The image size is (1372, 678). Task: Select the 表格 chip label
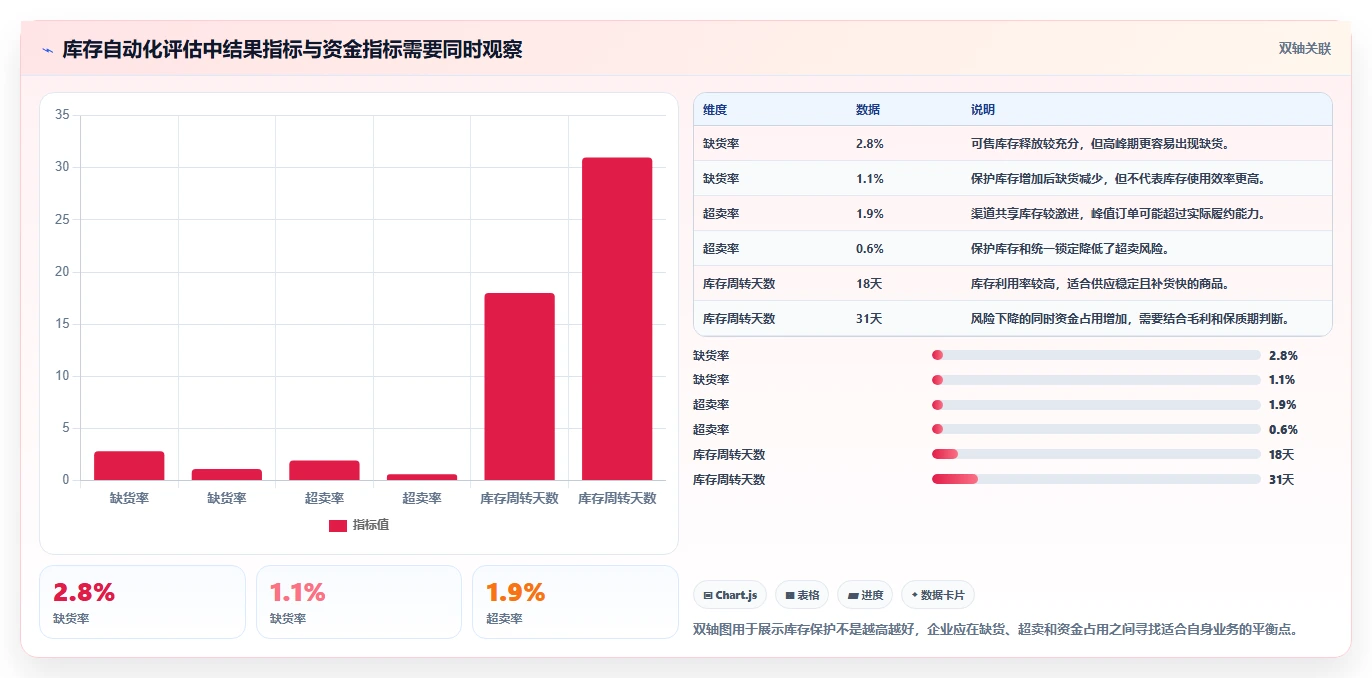[x=808, y=595]
